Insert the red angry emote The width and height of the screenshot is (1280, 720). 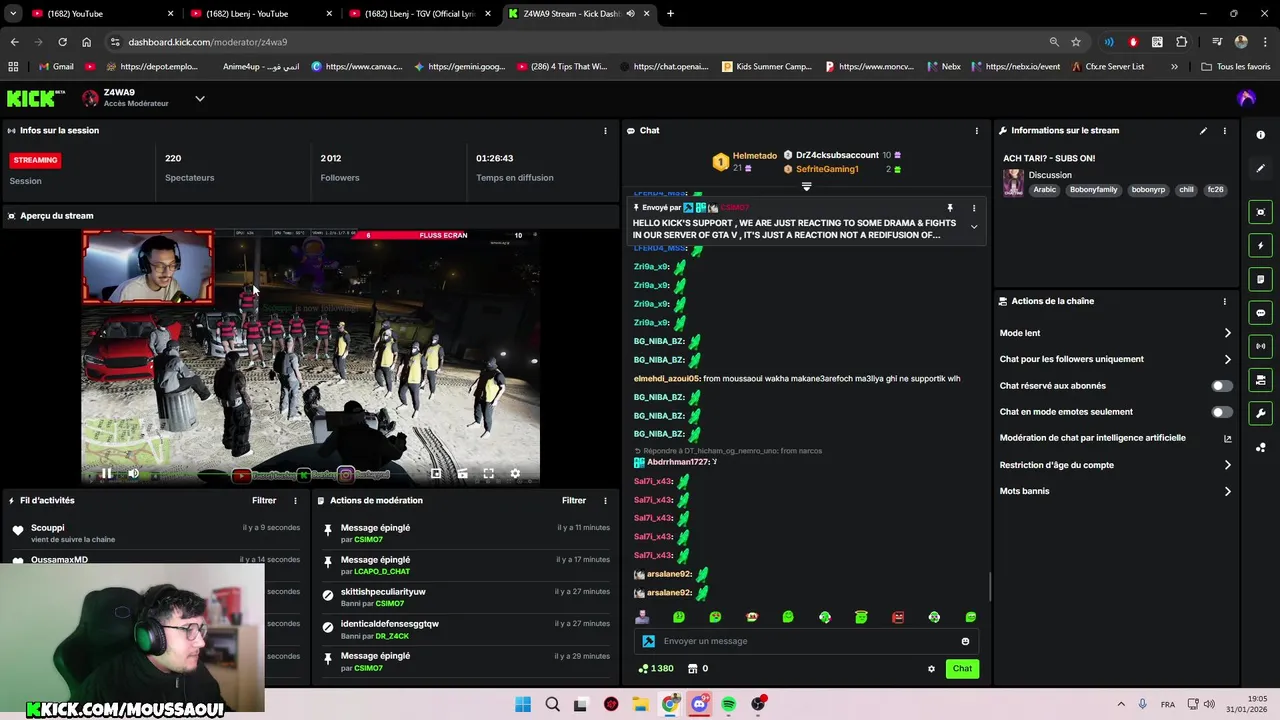point(898,617)
